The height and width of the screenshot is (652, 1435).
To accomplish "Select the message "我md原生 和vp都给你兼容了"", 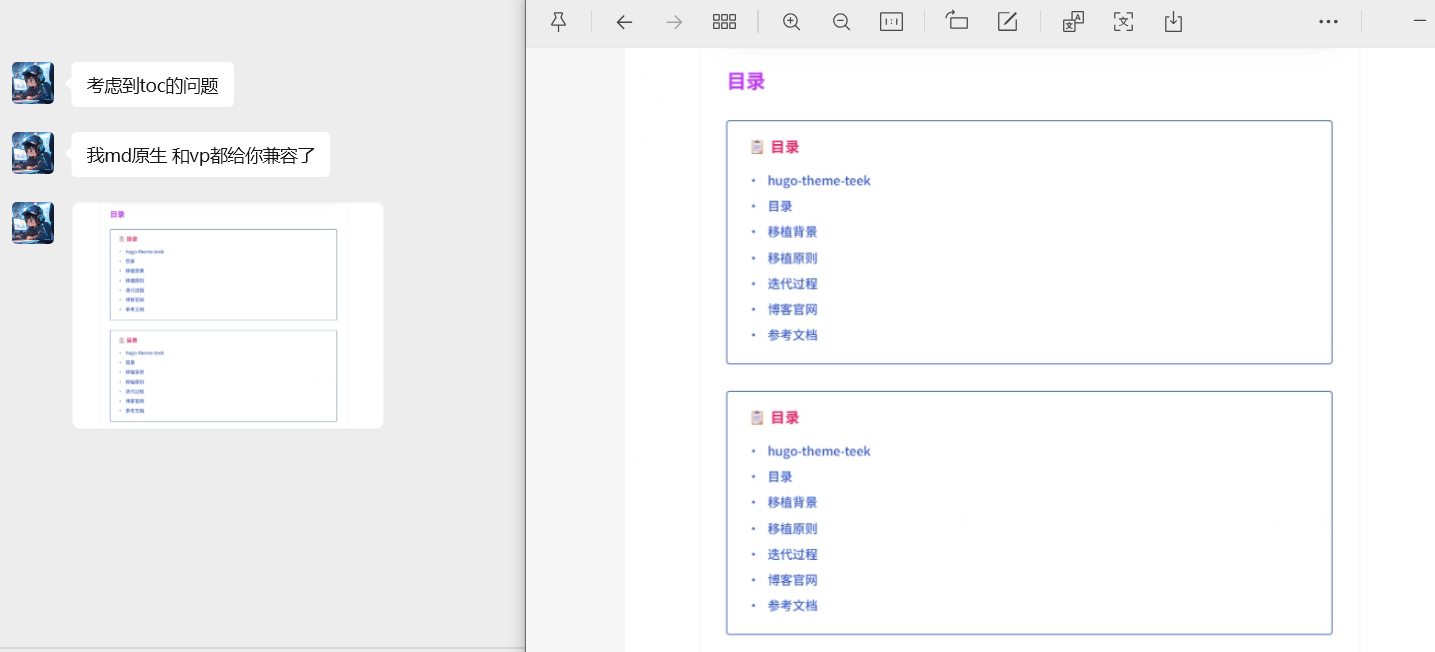I will pyautogui.click(x=201, y=155).
